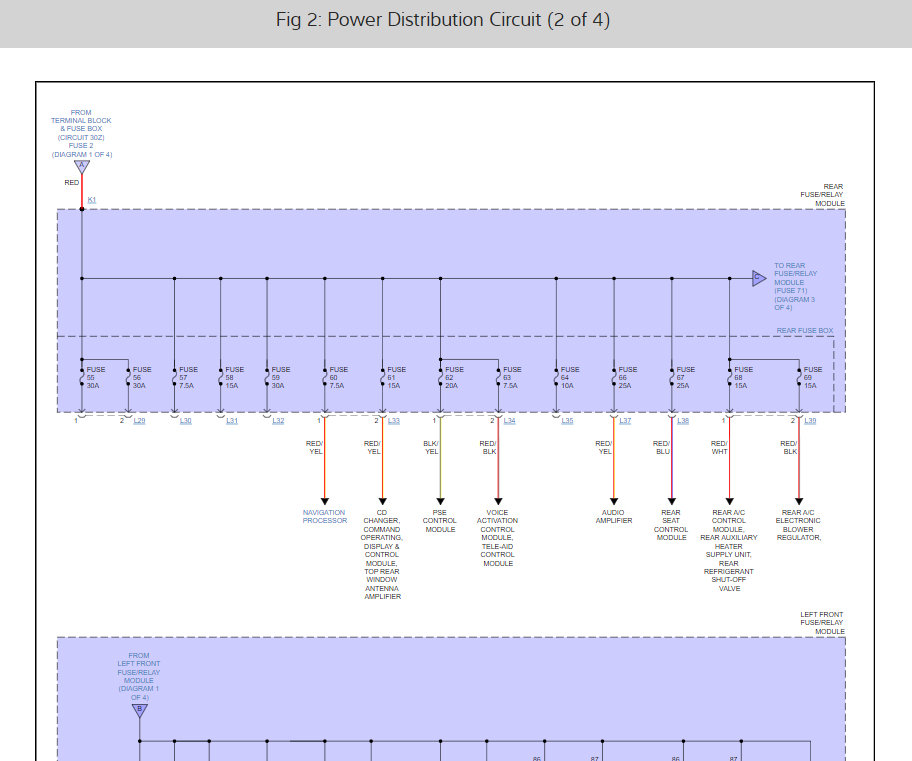Image resolution: width=912 pixels, height=761 pixels.
Task: Select the Fuse 60 7.5A label
Action: (338, 378)
